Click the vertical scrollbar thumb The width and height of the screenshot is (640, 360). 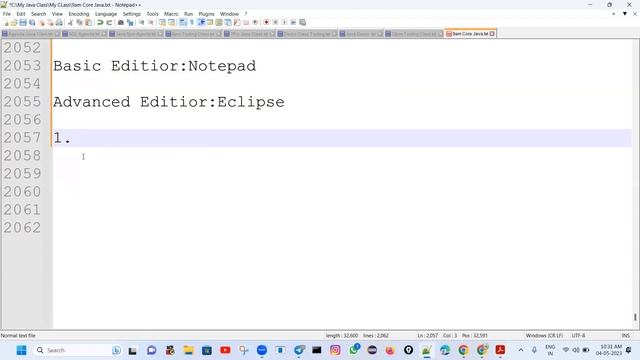point(635,317)
